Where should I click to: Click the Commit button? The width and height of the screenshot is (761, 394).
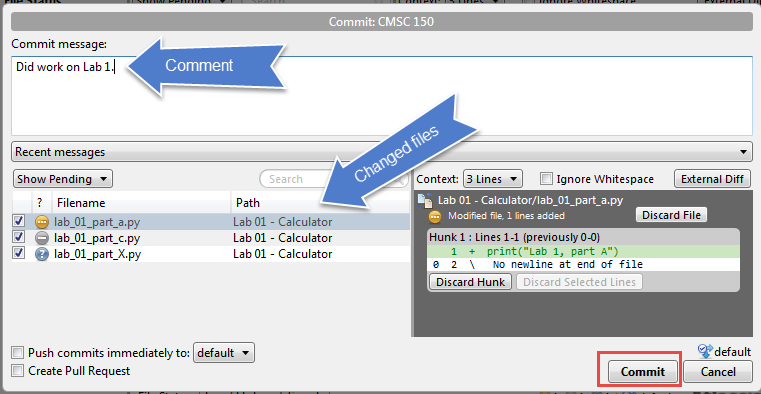pos(643,372)
